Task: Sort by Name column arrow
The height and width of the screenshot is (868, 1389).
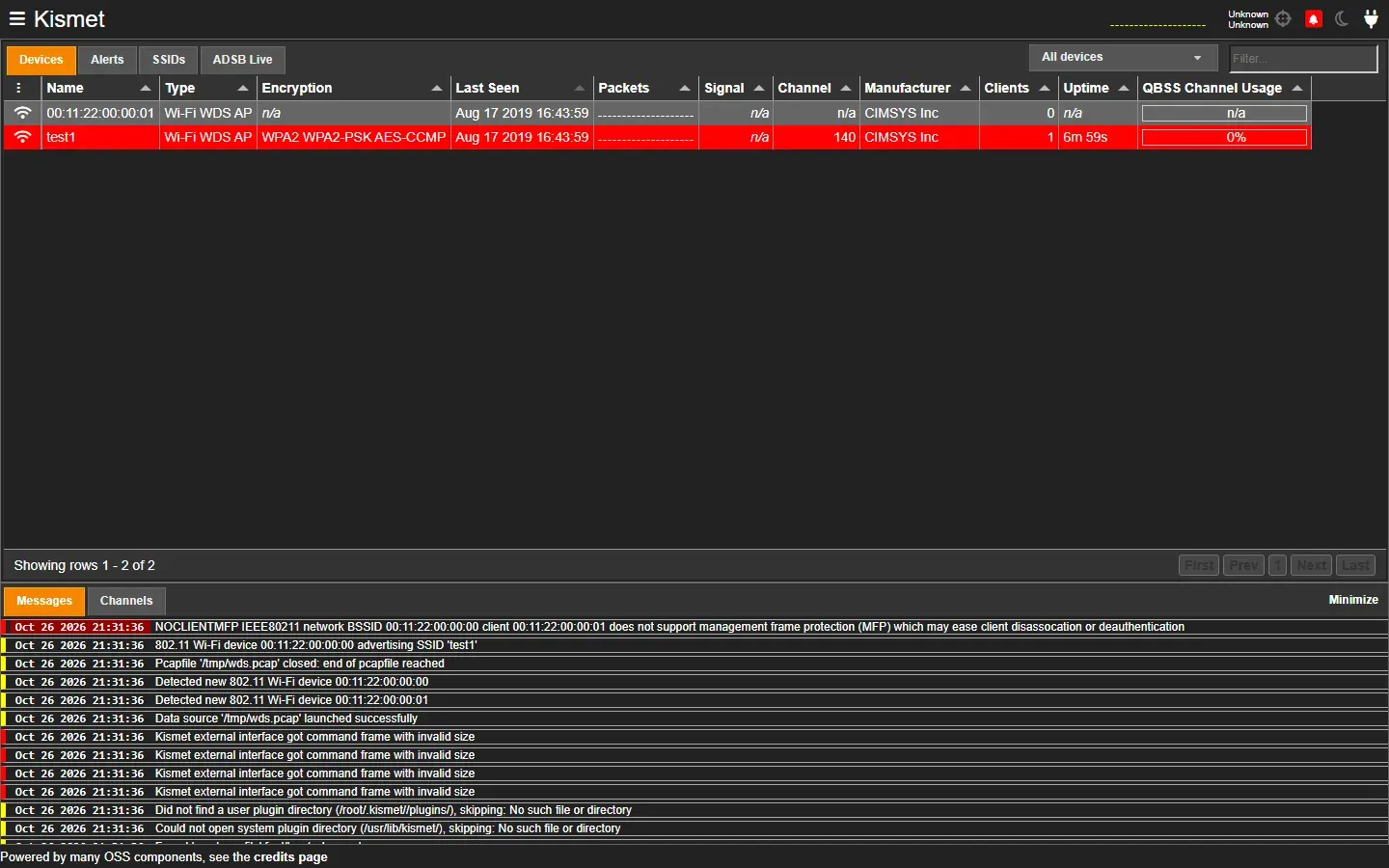Action: [146, 88]
